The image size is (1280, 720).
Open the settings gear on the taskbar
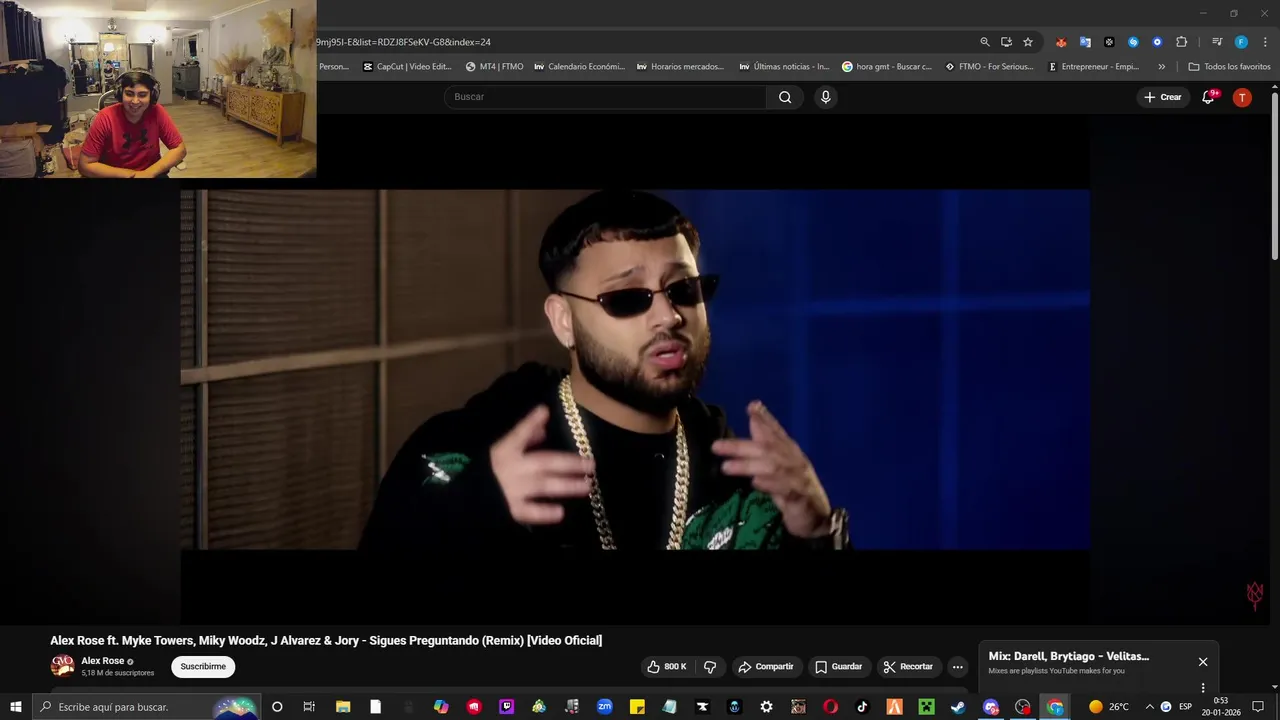pos(766,707)
